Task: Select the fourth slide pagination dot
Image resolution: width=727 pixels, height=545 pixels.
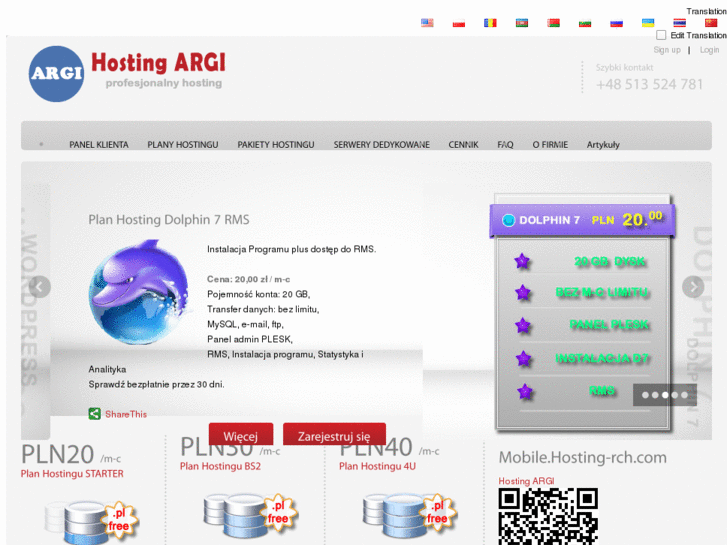Action: tap(675, 395)
